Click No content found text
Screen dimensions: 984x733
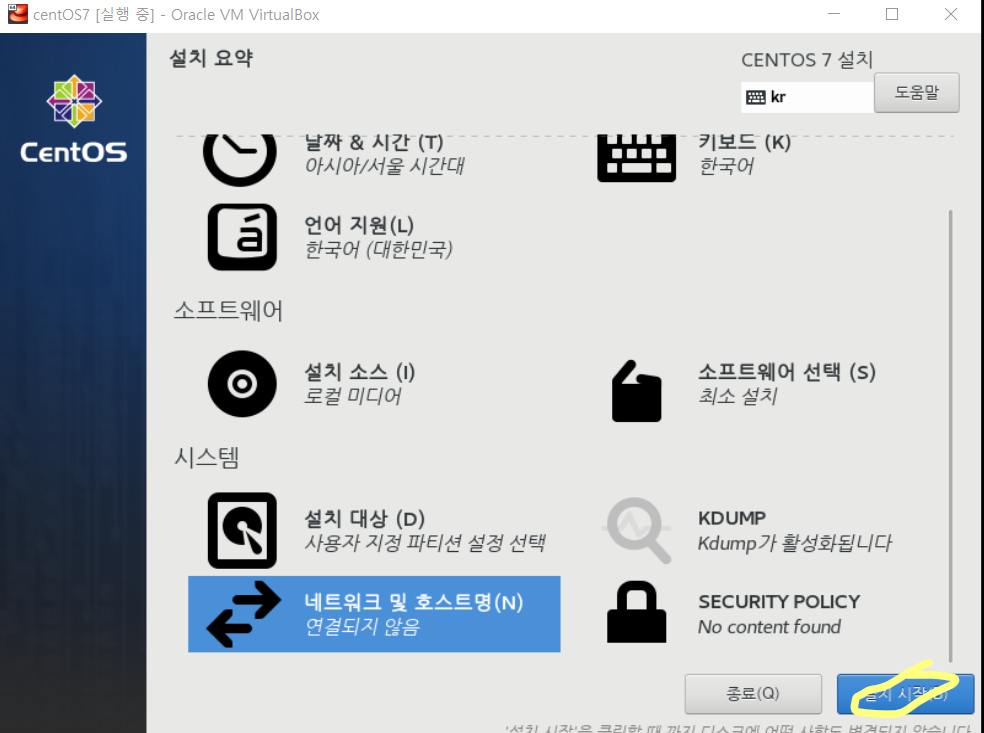pos(769,626)
